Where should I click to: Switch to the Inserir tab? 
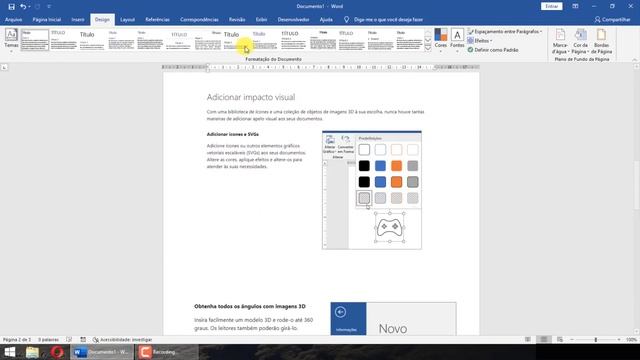point(78,20)
